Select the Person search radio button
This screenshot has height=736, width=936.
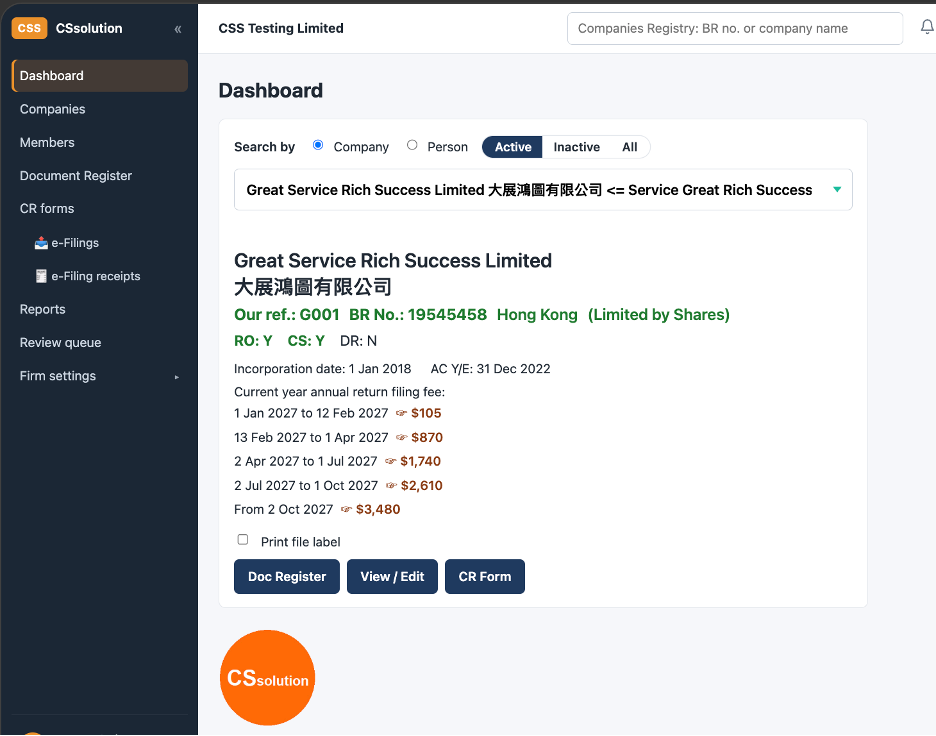pos(412,145)
